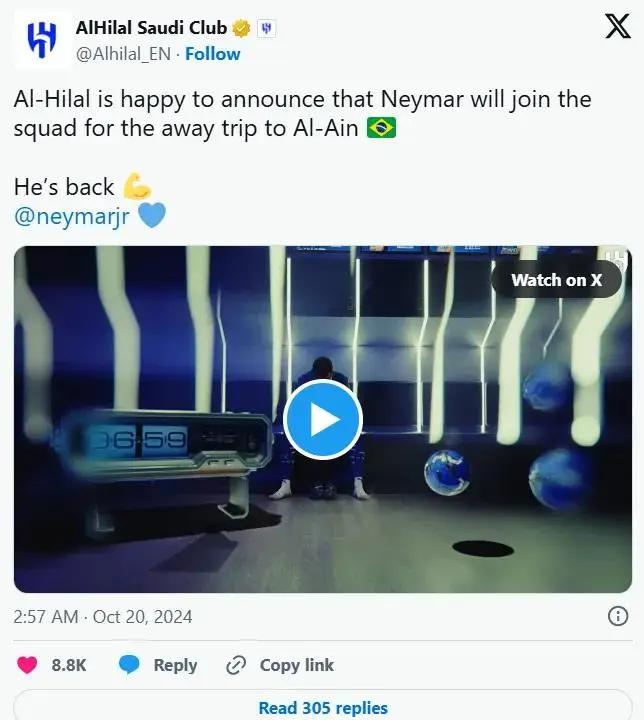The width and height of the screenshot is (644, 720).
Task: Click the gold verified badge
Action: [241, 28]
